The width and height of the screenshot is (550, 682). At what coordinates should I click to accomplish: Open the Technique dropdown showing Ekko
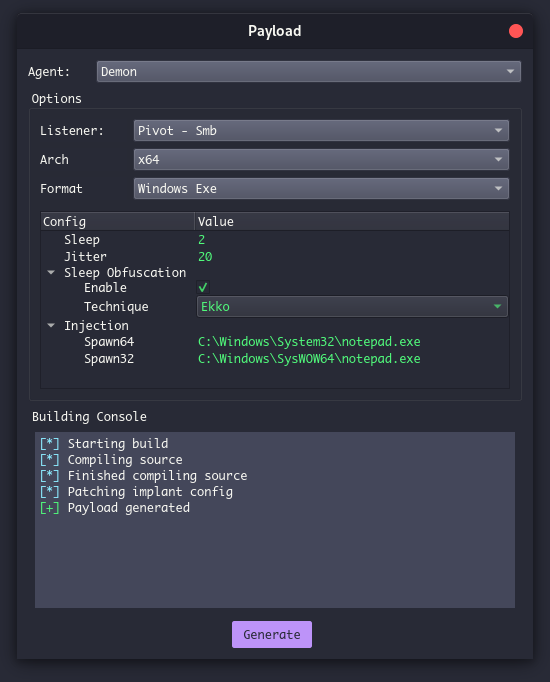[x=352, y=307]
